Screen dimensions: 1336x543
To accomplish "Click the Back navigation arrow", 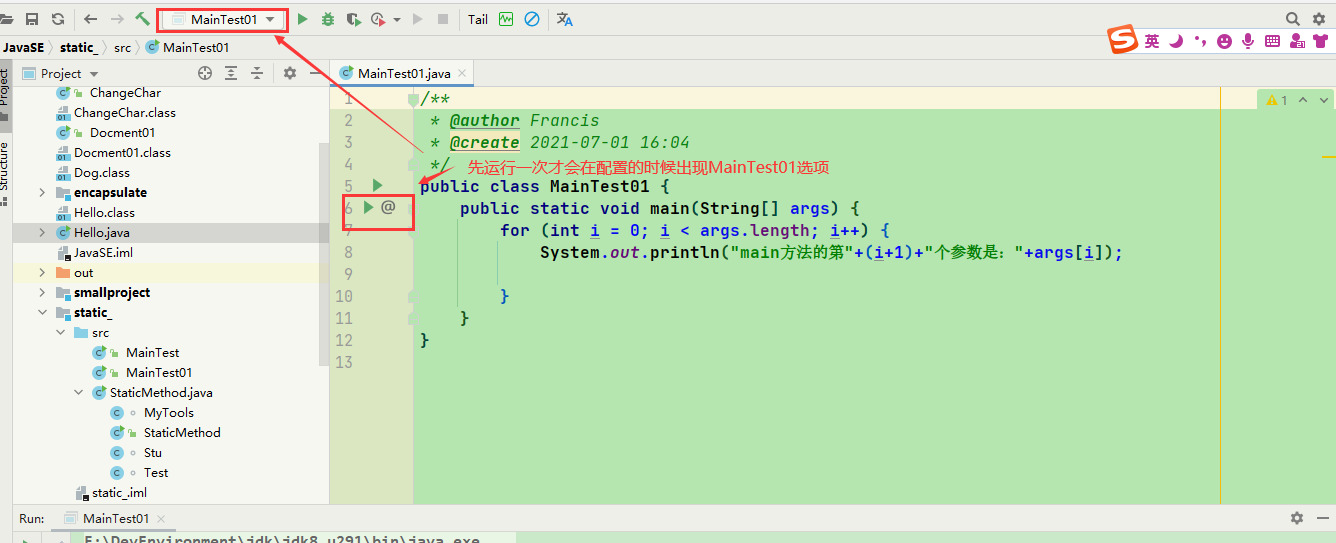I will [x=91, y=19].
